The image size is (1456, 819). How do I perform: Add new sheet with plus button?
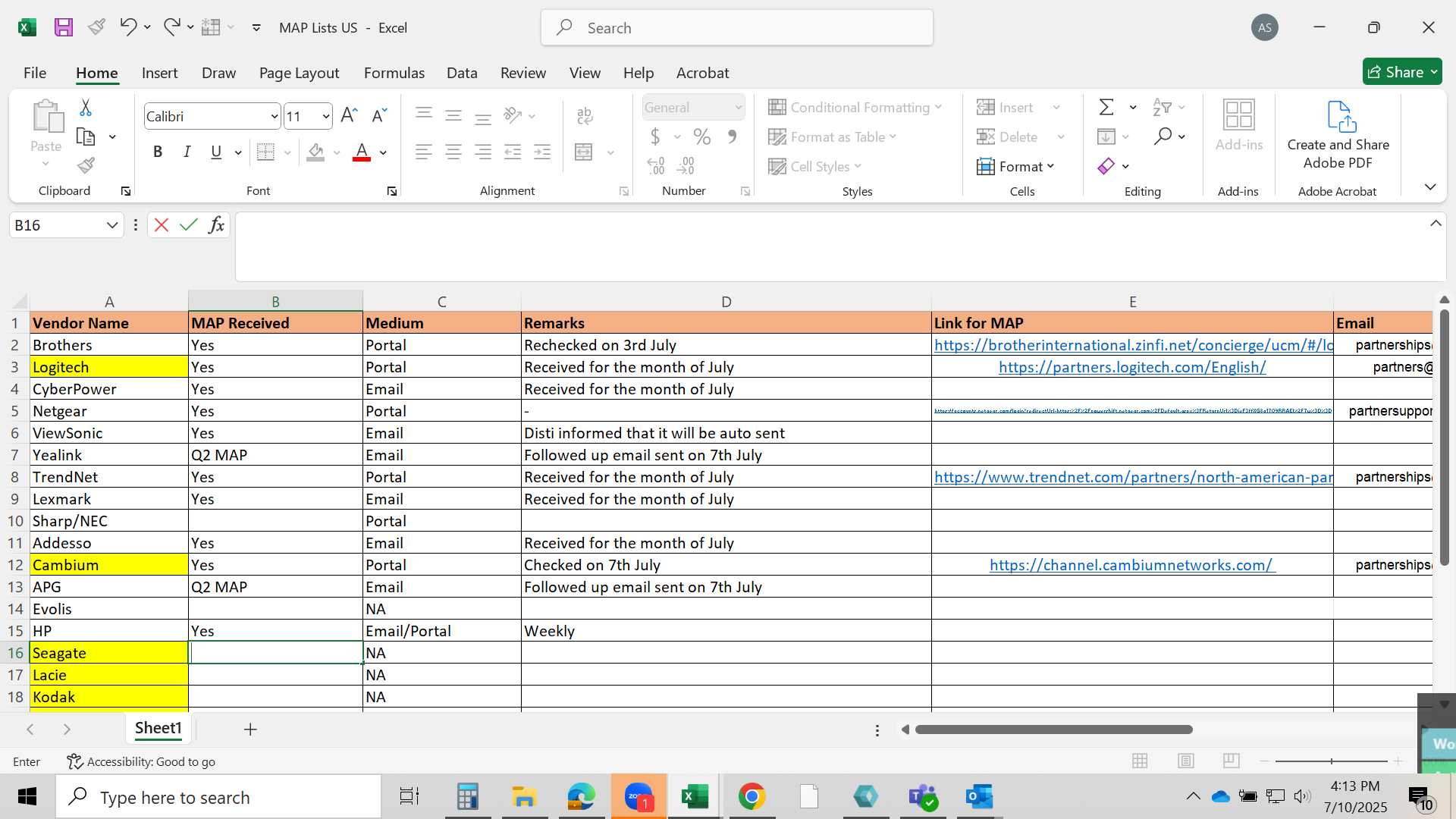(250, 729)
